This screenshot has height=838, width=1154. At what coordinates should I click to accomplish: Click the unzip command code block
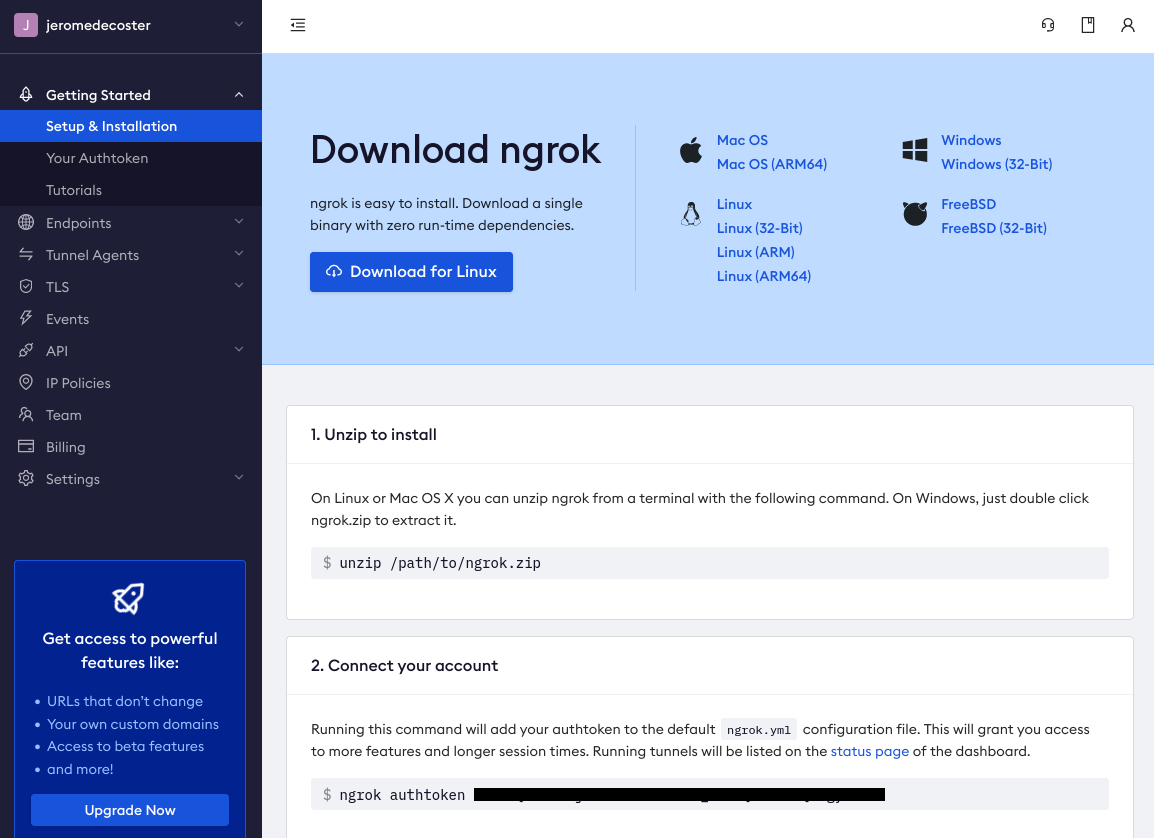[709, 563]
